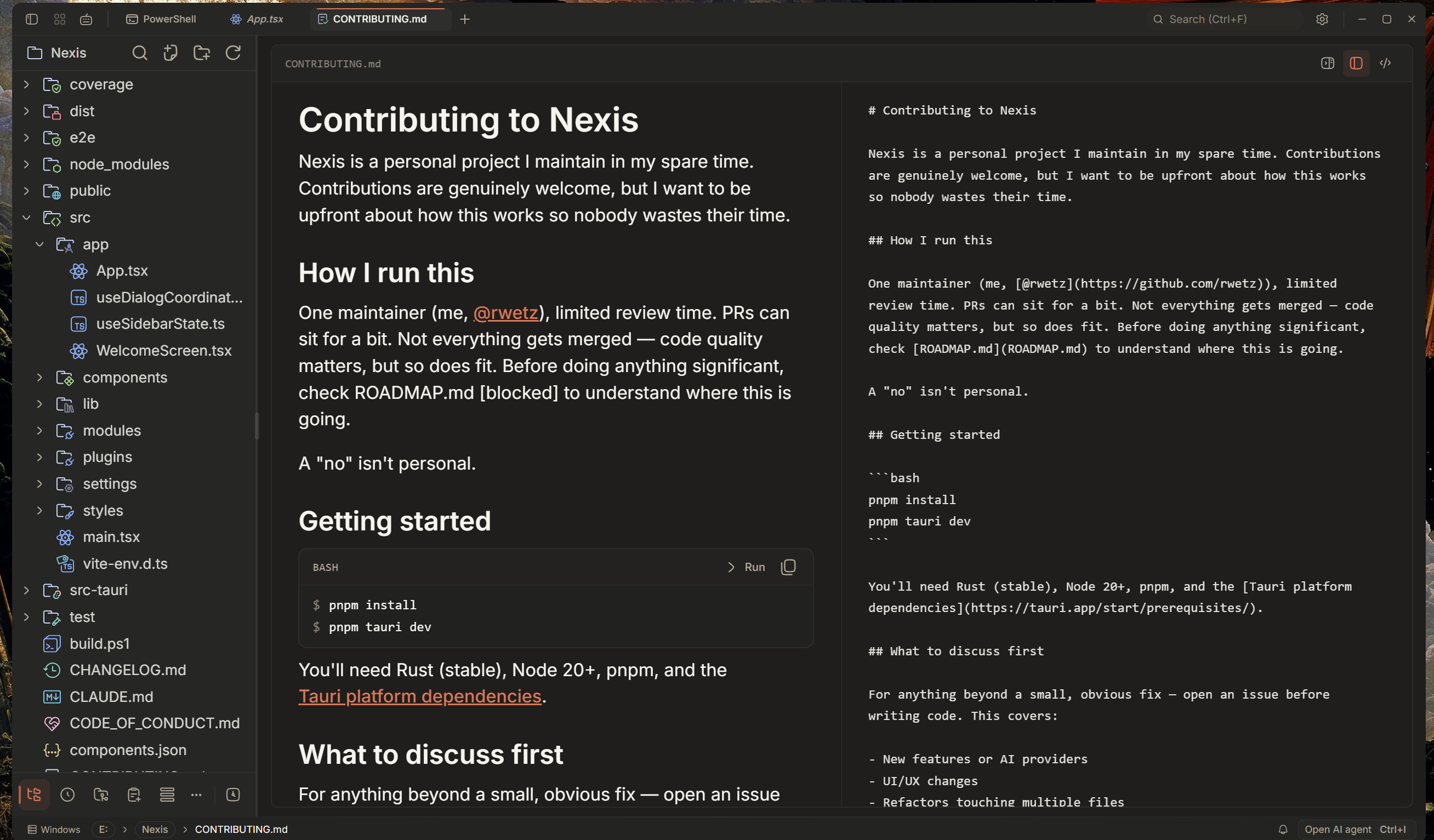Click the Windows drive selector in the status bar
This screenshot has height=840, width=1434.
(54, 829)
